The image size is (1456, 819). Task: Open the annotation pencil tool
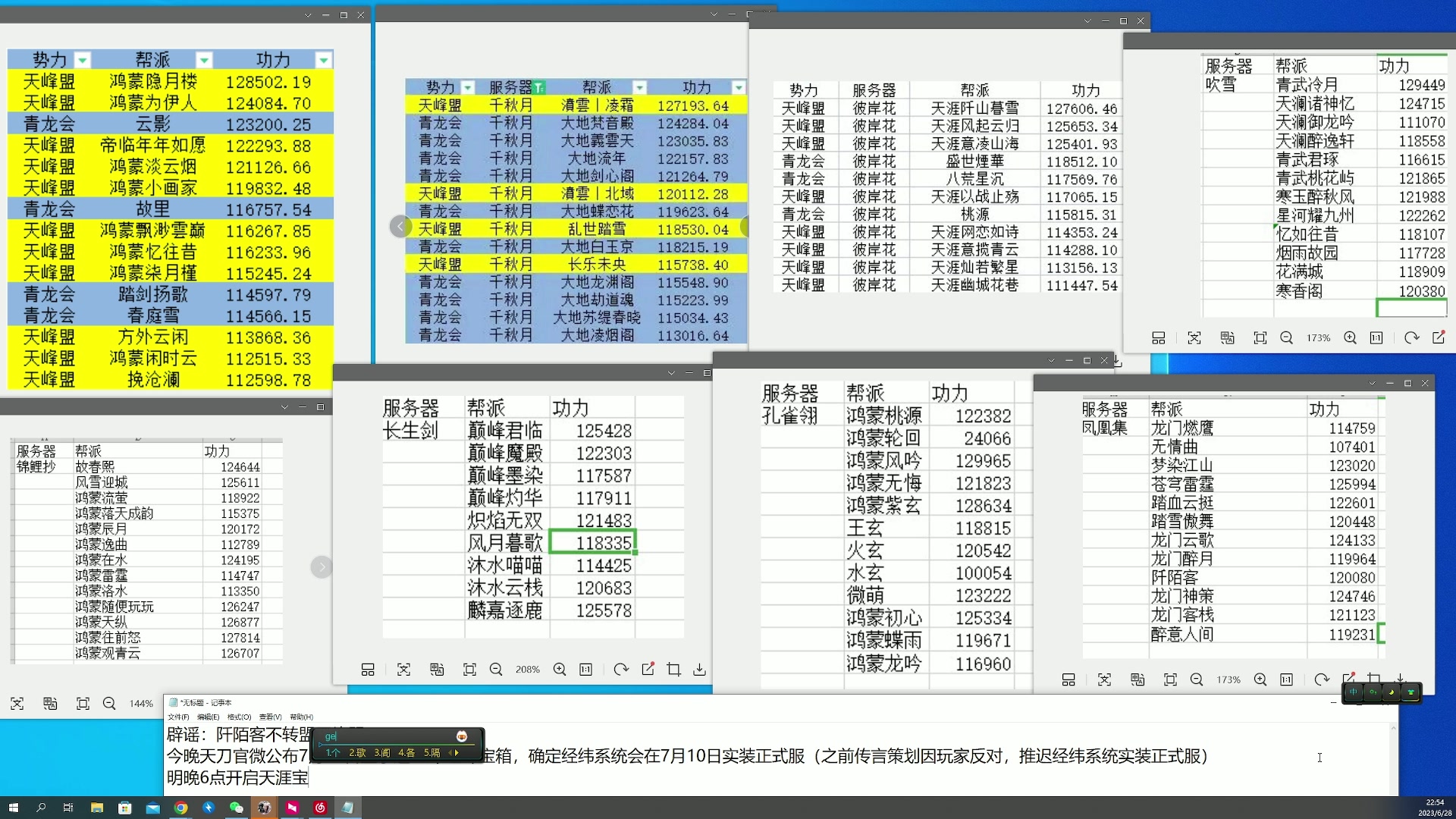click(x=648, y=670)
